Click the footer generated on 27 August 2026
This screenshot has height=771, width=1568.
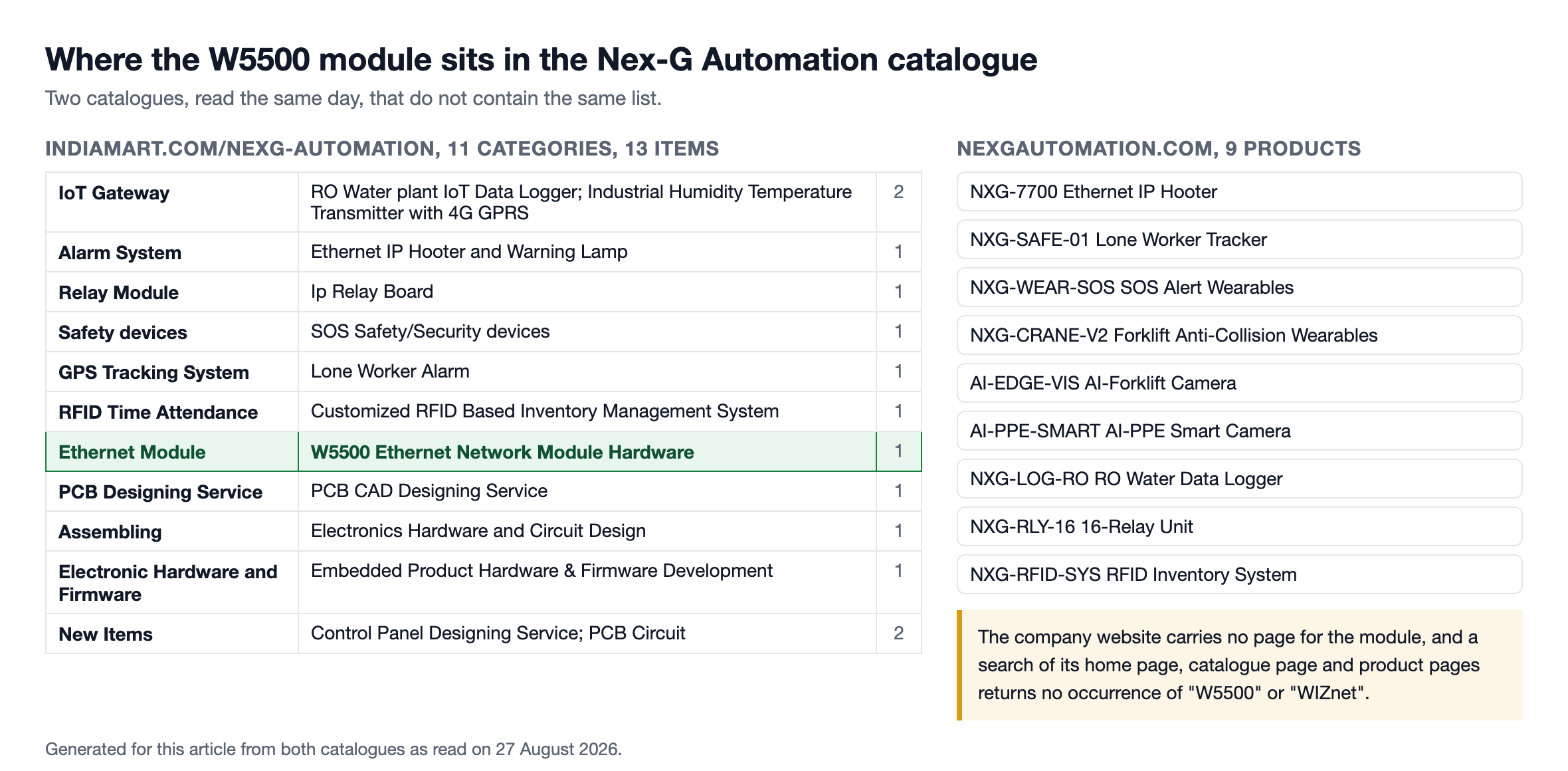pyautogui.click(x=334, y=749)
